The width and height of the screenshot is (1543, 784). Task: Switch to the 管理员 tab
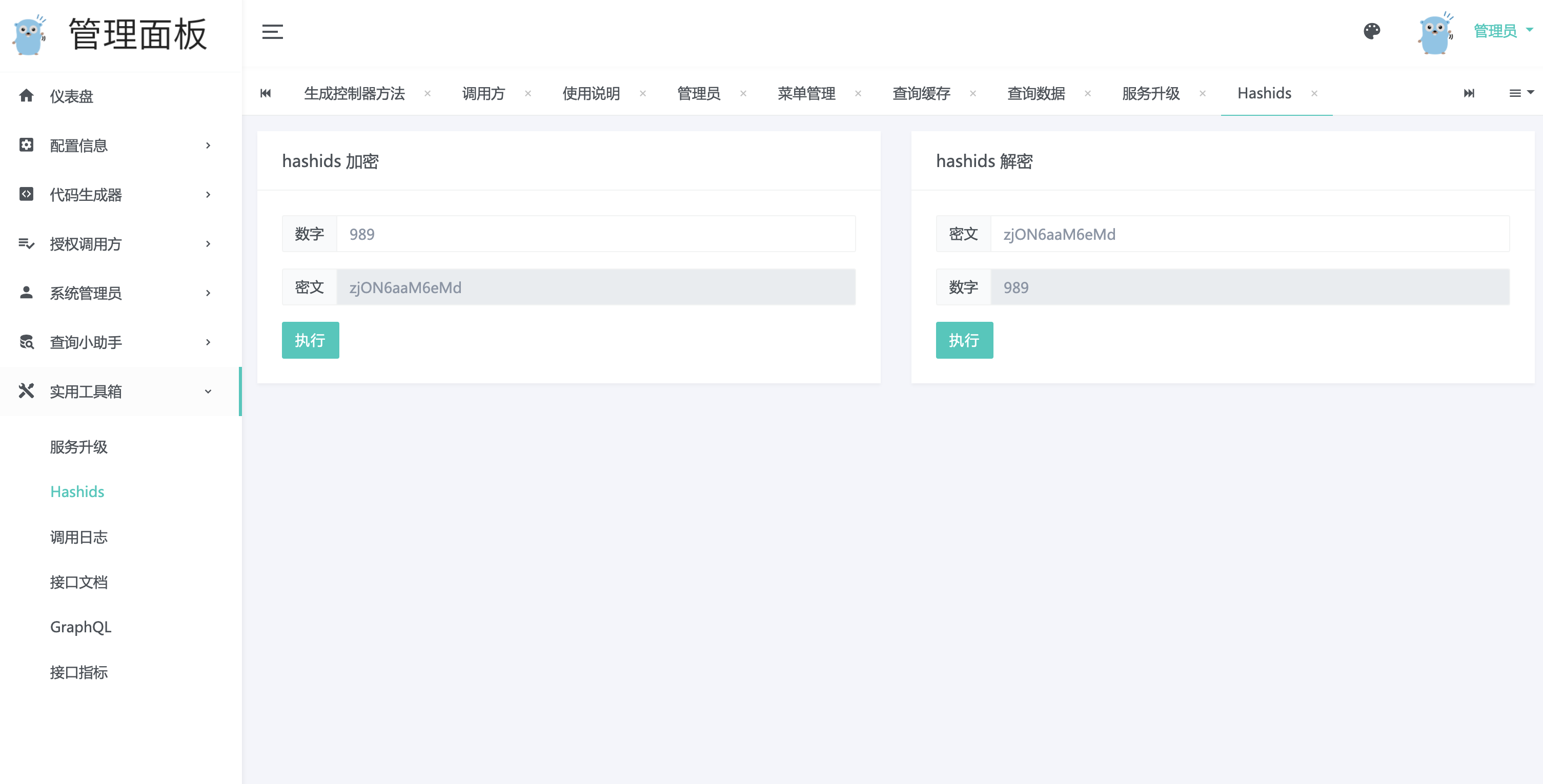(698, 93)
